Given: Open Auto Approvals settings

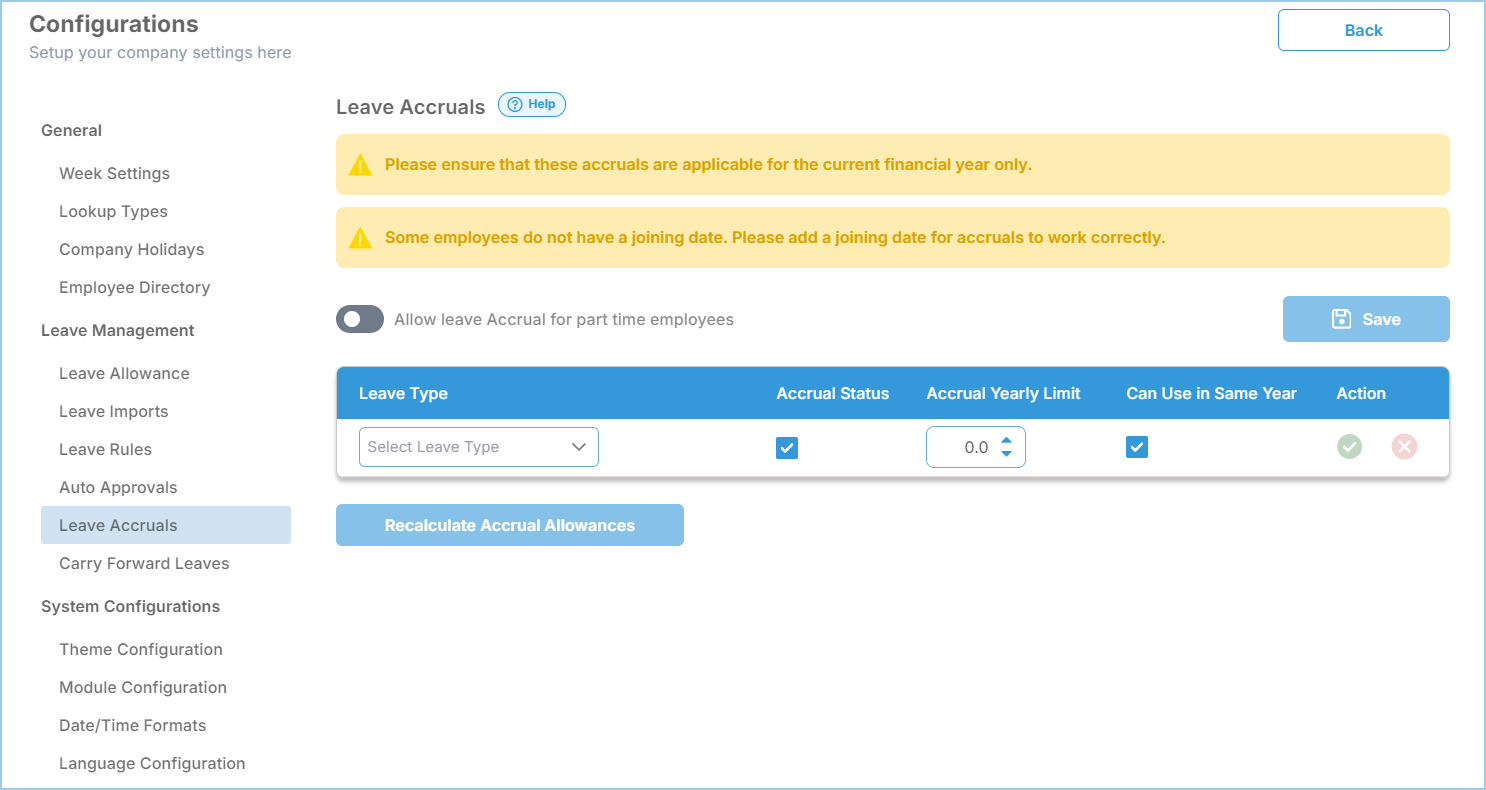Looking at the screenshot, I should click(x=118, y=487).
